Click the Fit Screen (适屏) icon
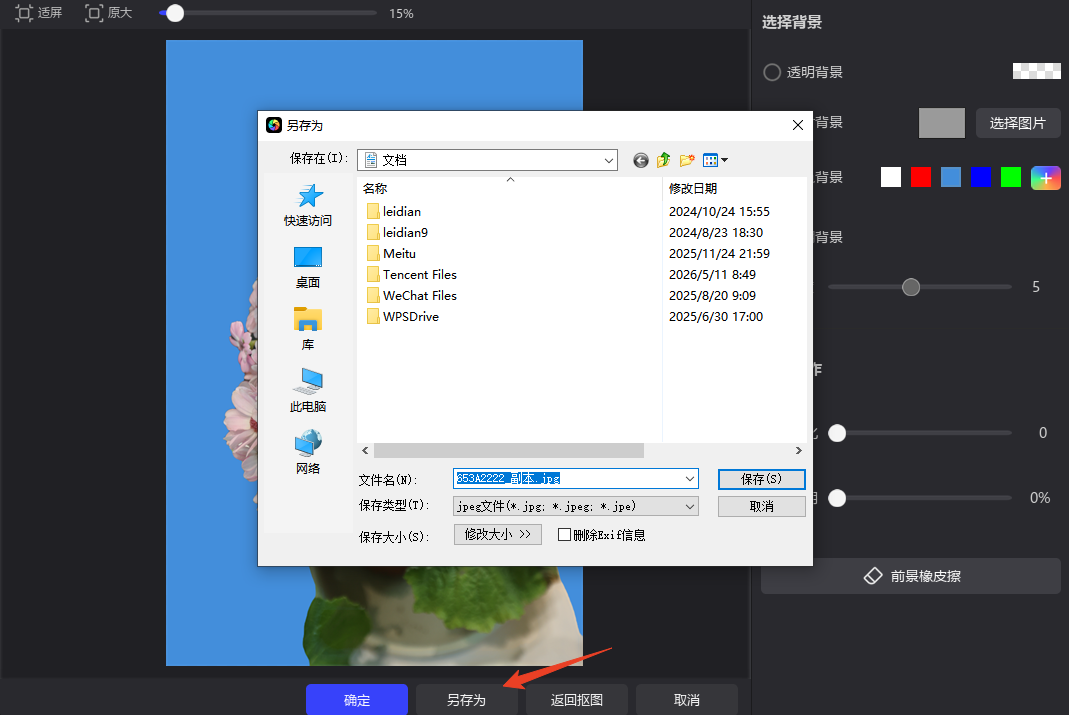The height and width of the screenshot is (715, 1069). (x=24, y=13)
